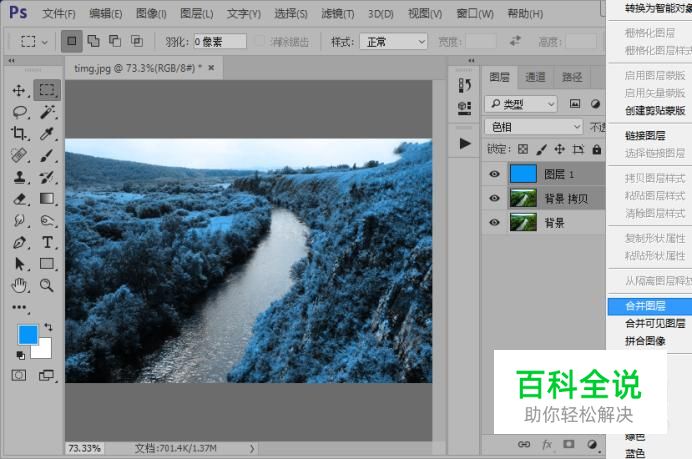Toggle lock position
The width and height of the screenshot is (692, 459).
click(560, 149)
